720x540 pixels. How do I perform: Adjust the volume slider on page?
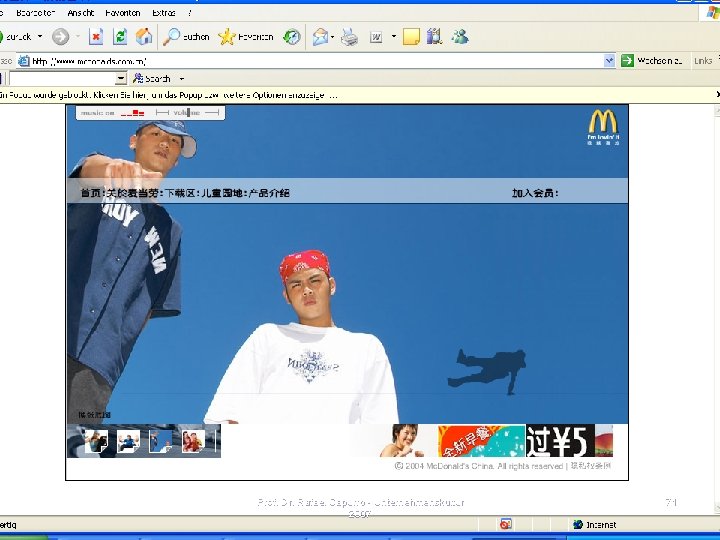click(x=188, y=112)
